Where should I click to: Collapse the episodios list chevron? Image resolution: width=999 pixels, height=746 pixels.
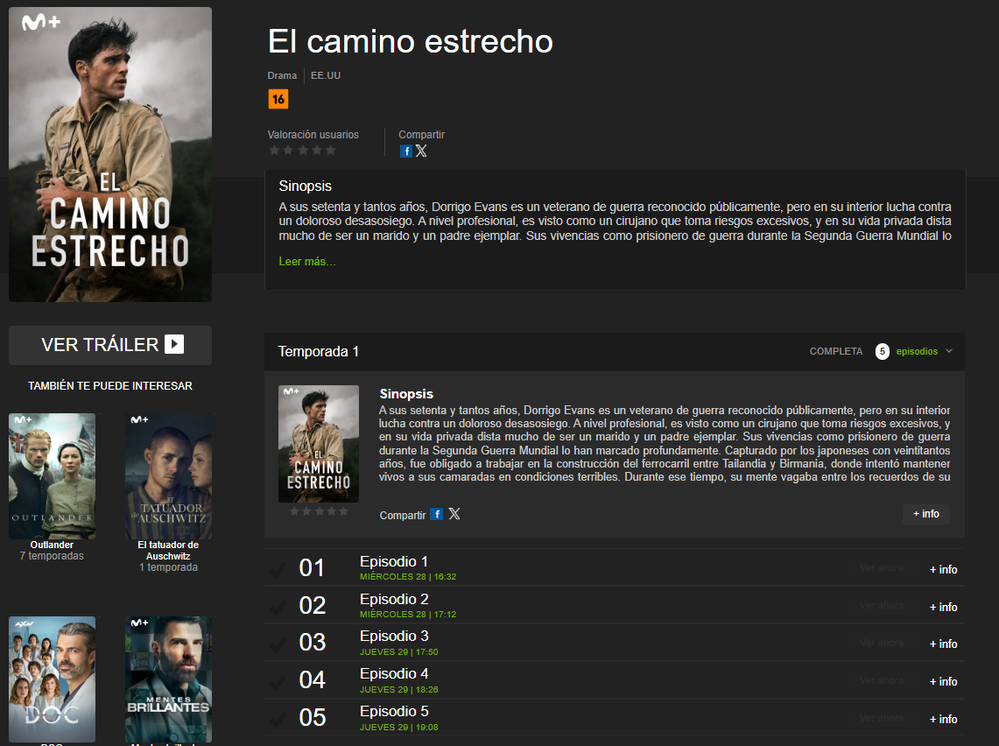coord(949,351)
